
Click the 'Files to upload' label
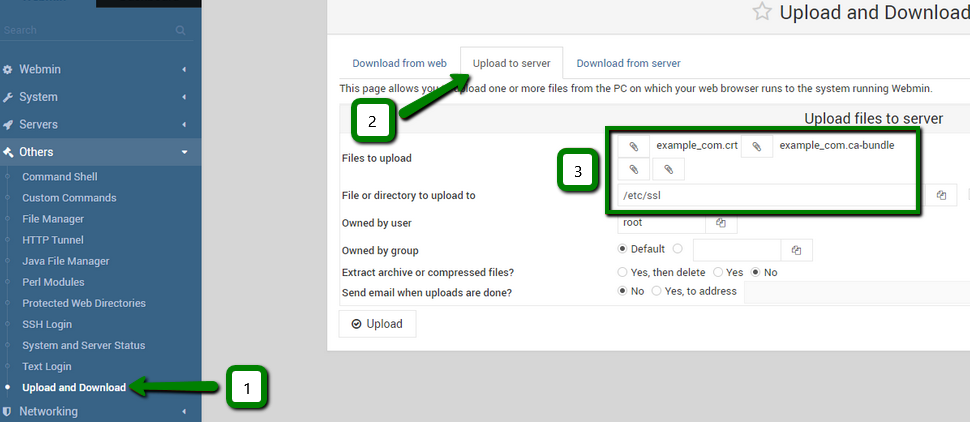[x=377, y=158]
